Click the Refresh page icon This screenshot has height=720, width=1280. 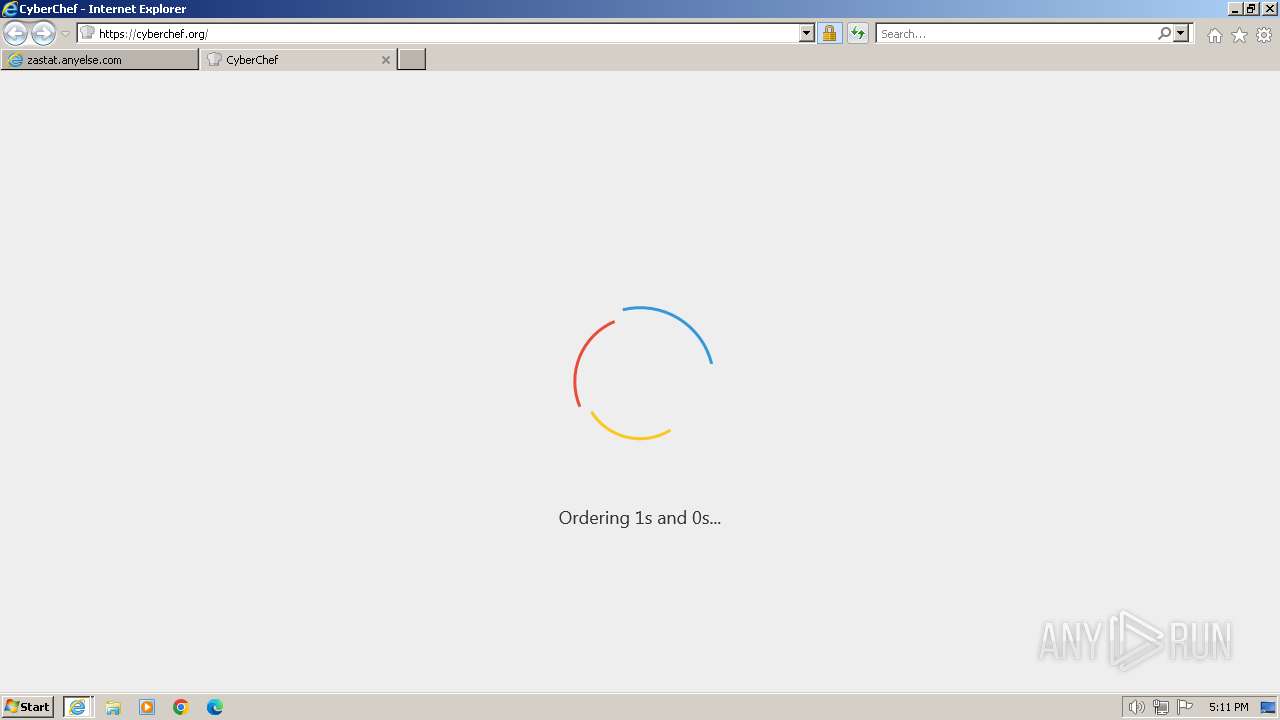coord(858,33)
